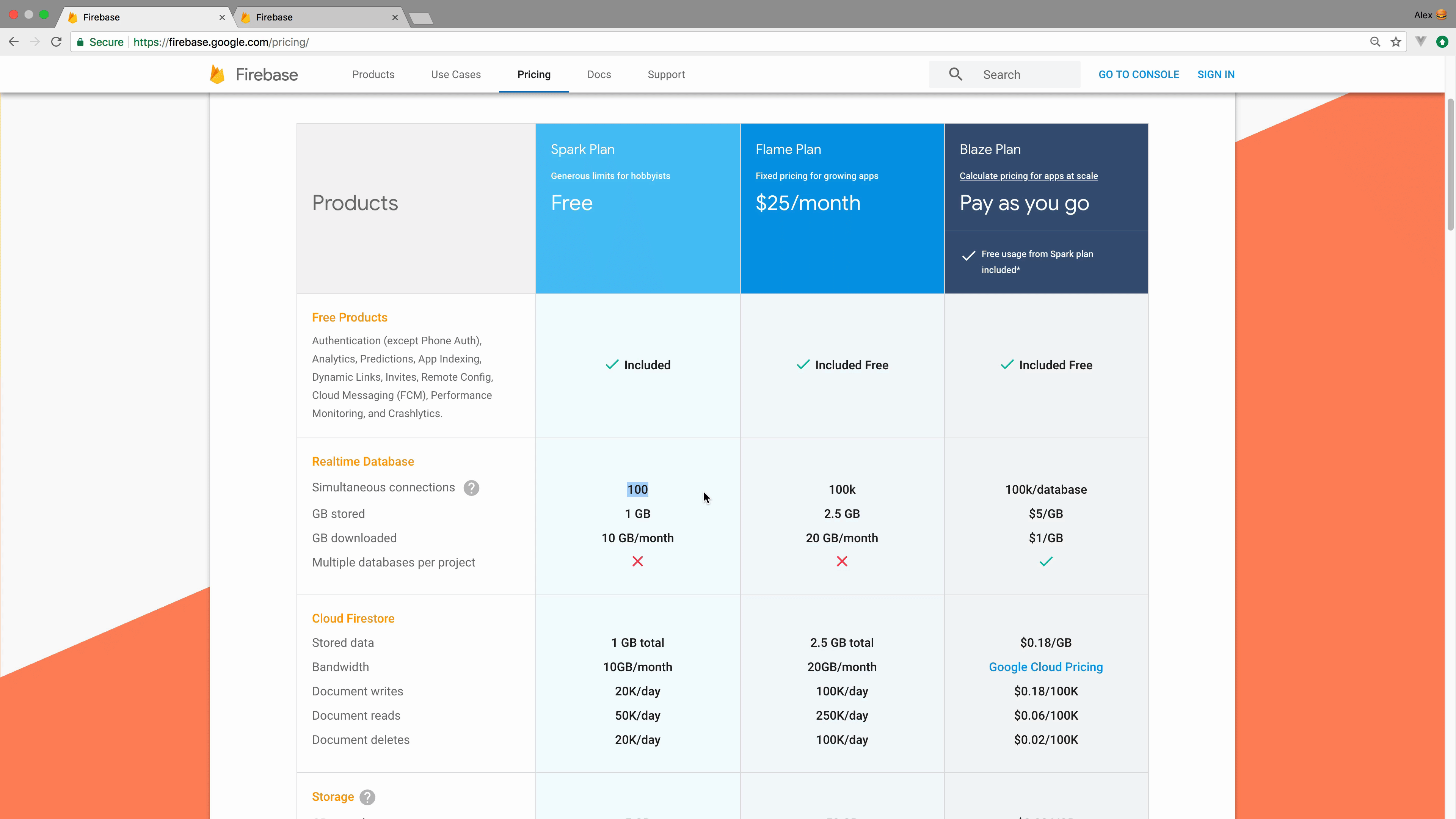
Task: Click the help icon beside Storage
Action: pyautogui.click(x=367, y=797)
